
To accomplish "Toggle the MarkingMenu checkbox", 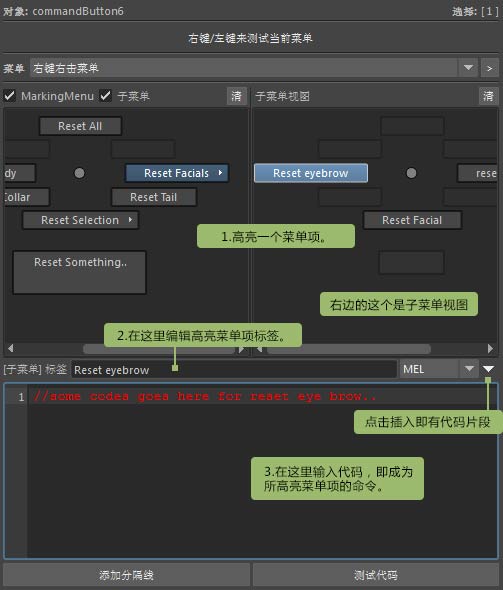I will pos(10,96).
